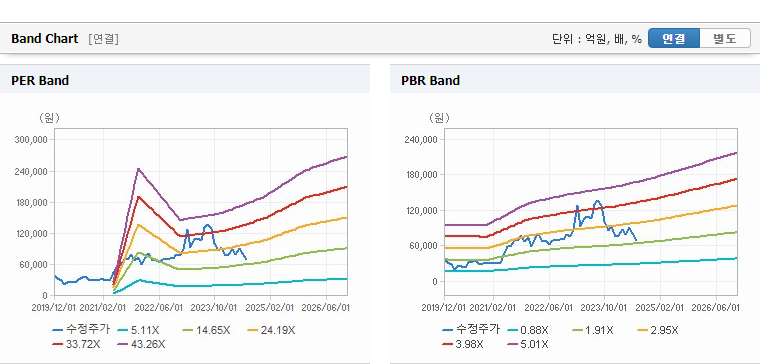Click 180,000 on PER chart axis
This screenshot has width=760, height=364.
(x=32, y=202)
